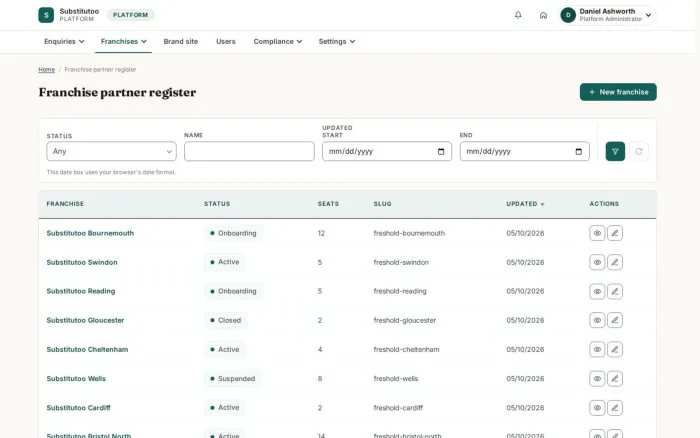
Task: Apply filters with the funnel button
Action: 615,151
